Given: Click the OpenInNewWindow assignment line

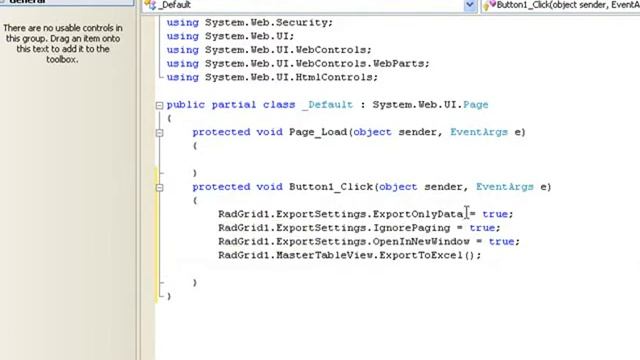Looking at the screenshot, I should point(369,241).
